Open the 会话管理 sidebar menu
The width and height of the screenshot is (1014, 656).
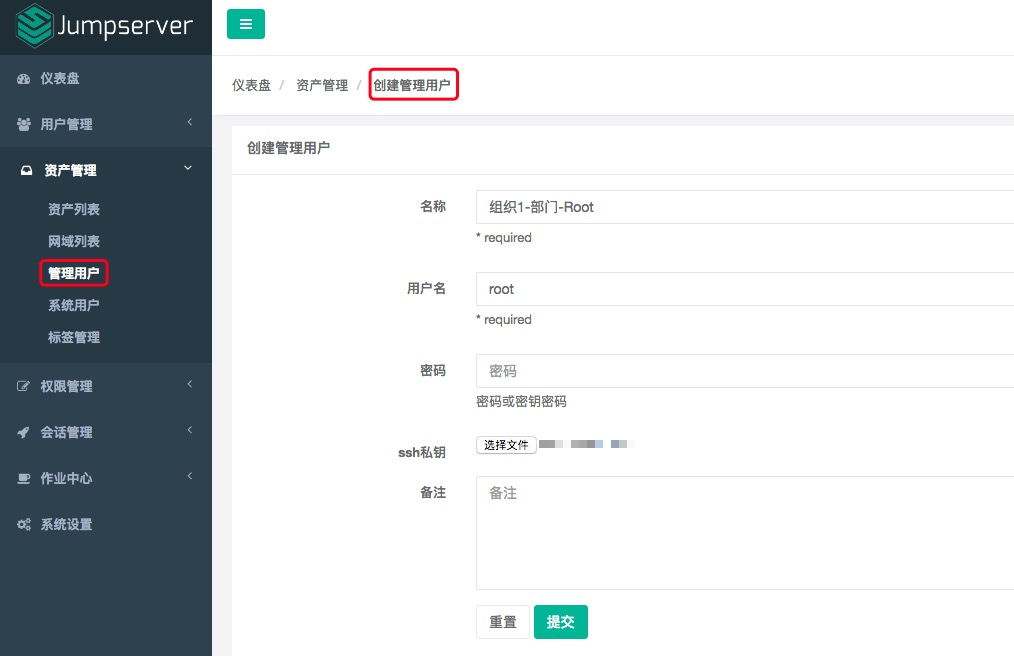coord(106,432)
